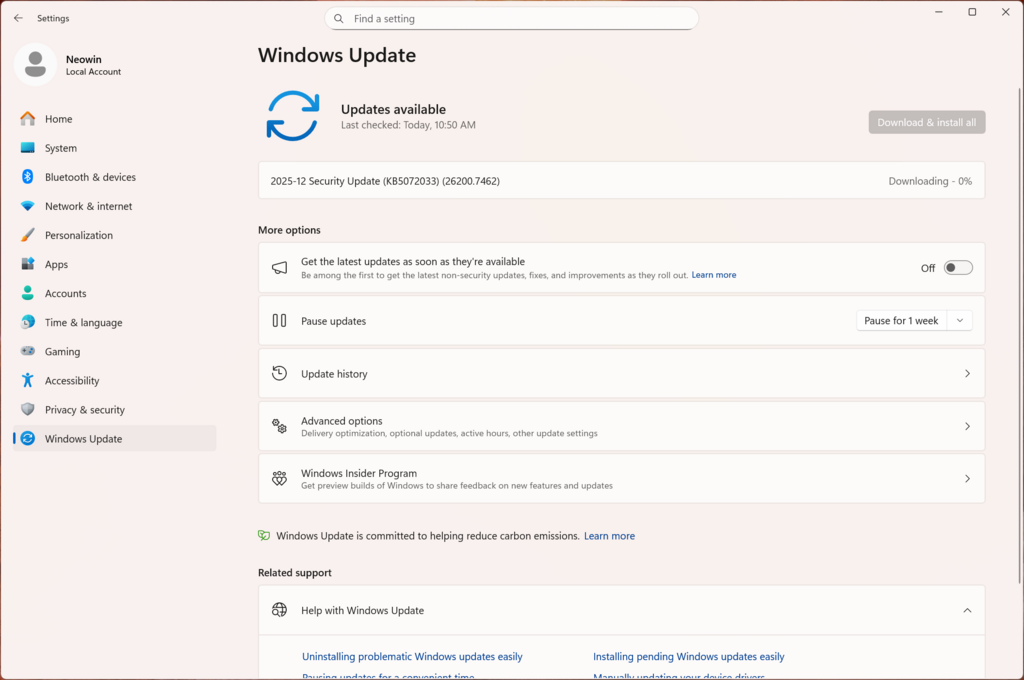Open System settings category
This screenshot has height=680, width=1024.
pos(115,148)
